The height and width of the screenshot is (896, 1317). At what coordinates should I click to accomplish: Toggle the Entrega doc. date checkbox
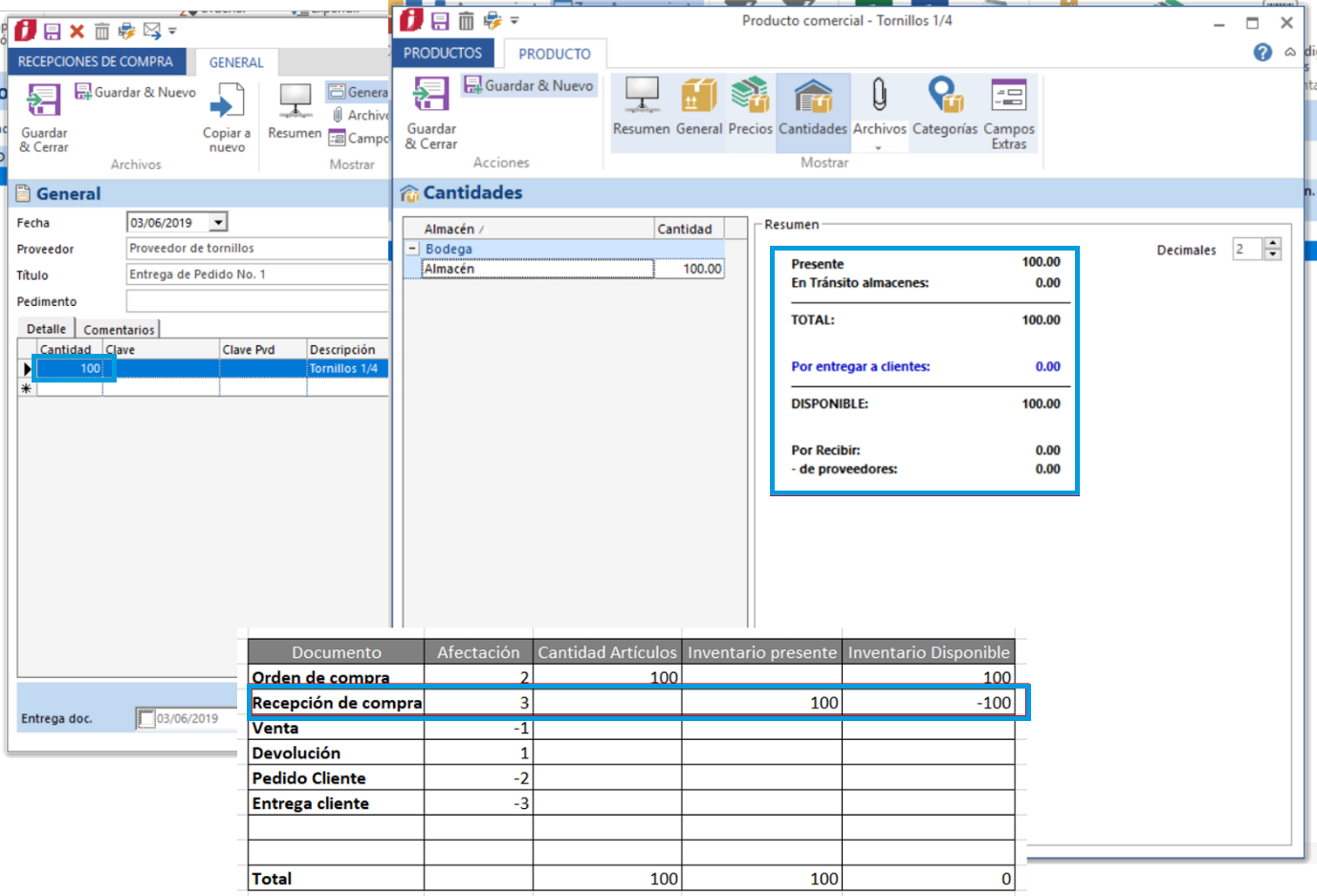tap(145, 718)
